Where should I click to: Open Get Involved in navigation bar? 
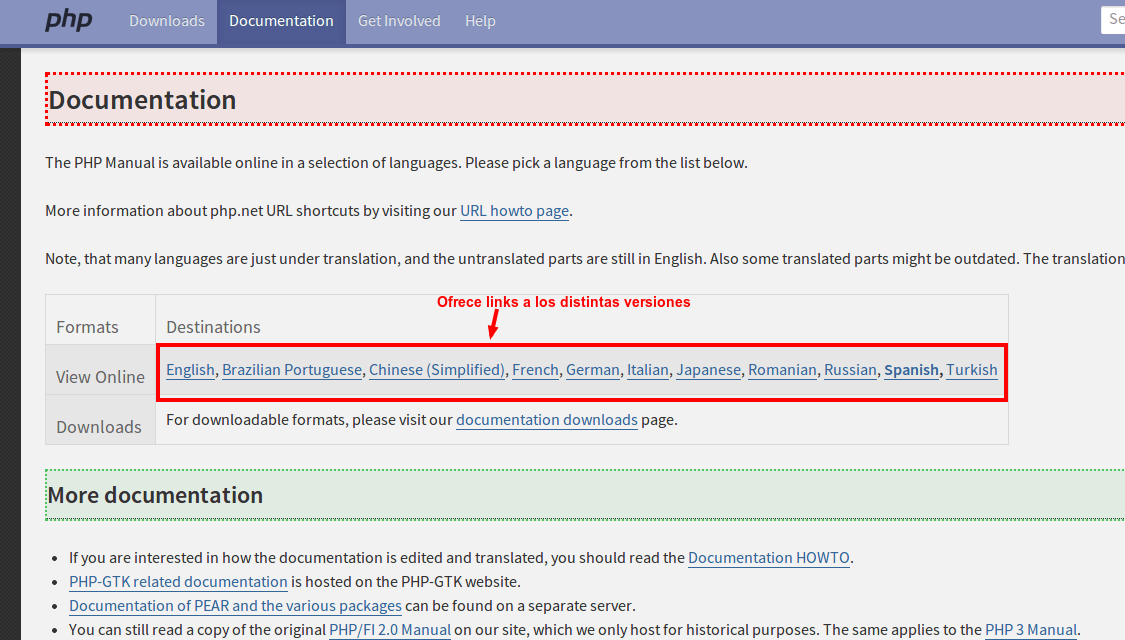coord(399,22)
